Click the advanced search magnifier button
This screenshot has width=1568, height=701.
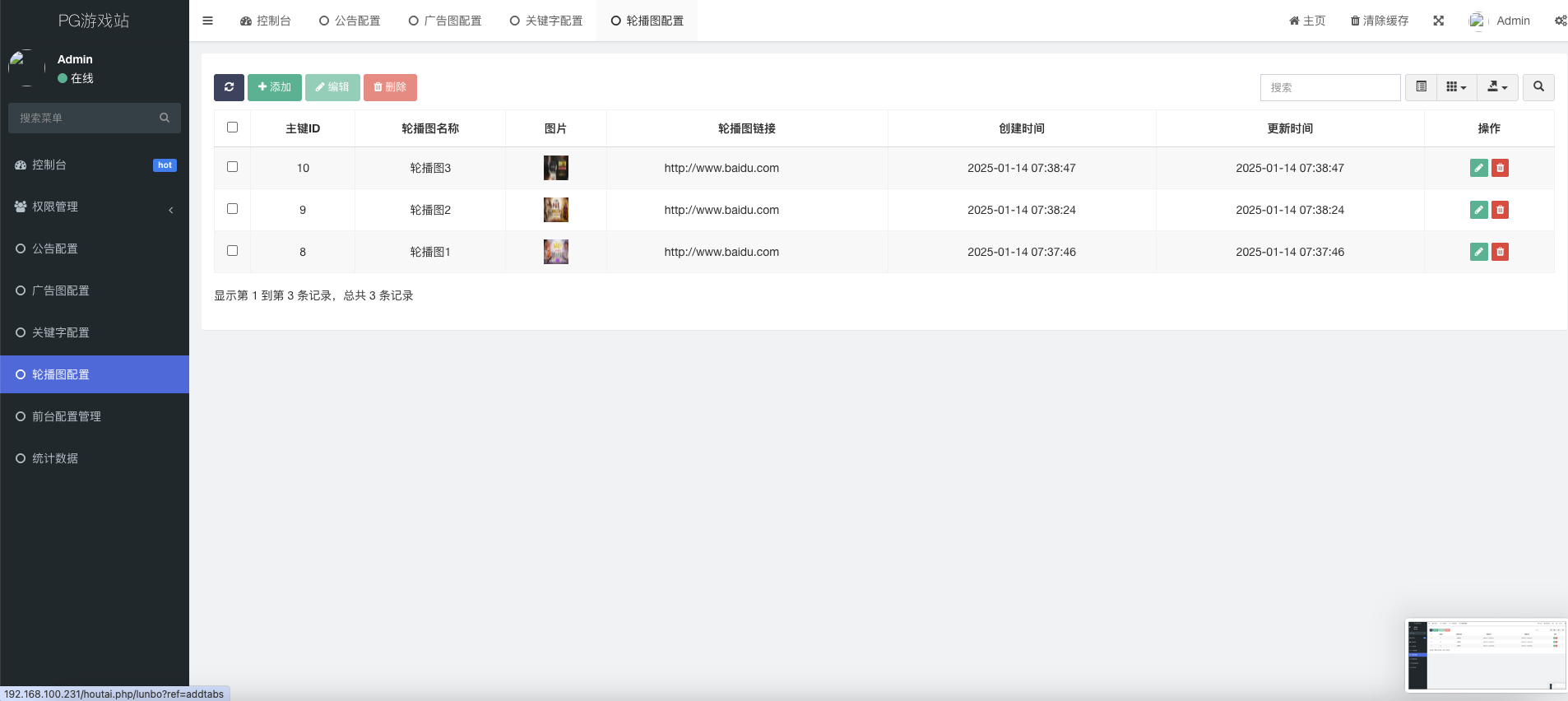click(1538, 87)
